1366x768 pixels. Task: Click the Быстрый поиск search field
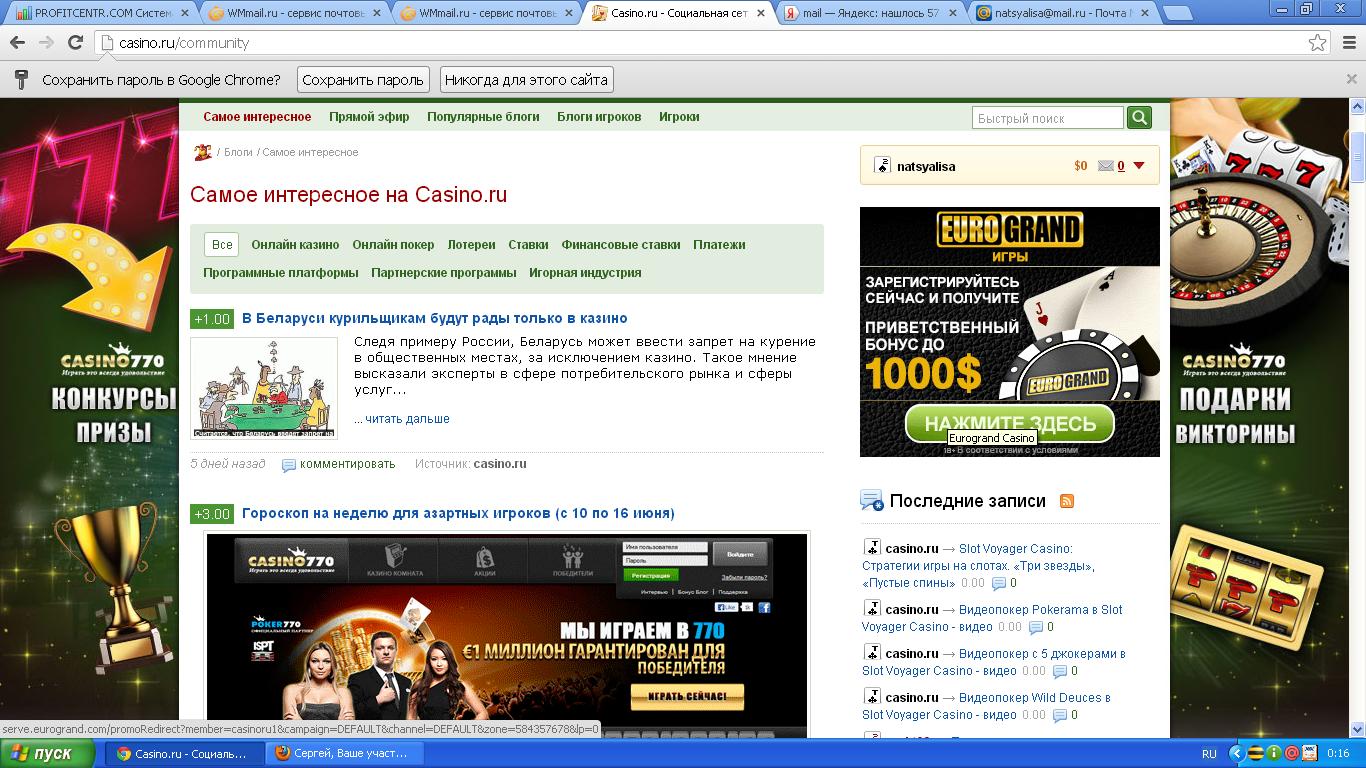[x=1047, y=118]
